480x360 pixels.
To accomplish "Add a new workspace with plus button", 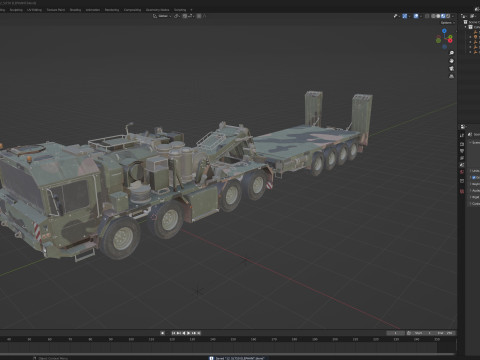I will (x=191, y=10).
